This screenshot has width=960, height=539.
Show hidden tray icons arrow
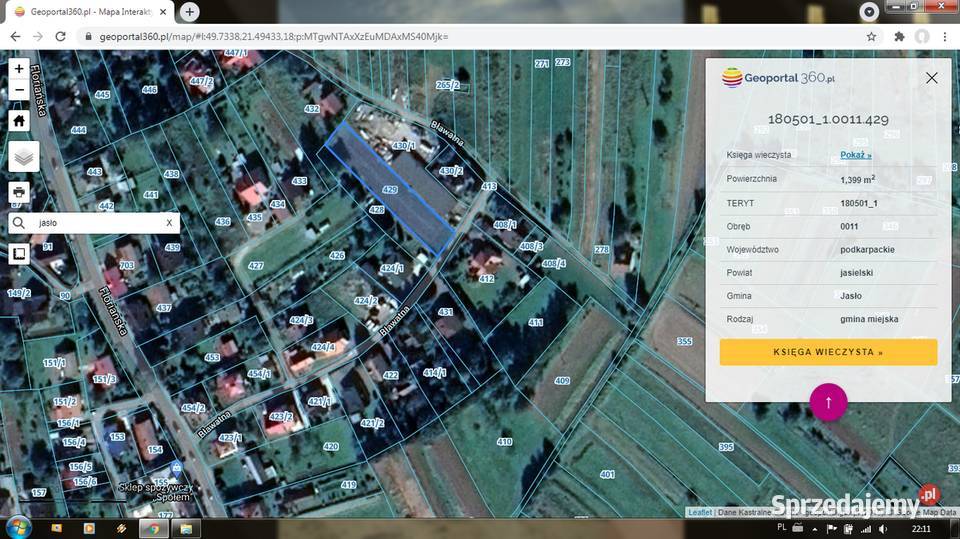point(815,529)
